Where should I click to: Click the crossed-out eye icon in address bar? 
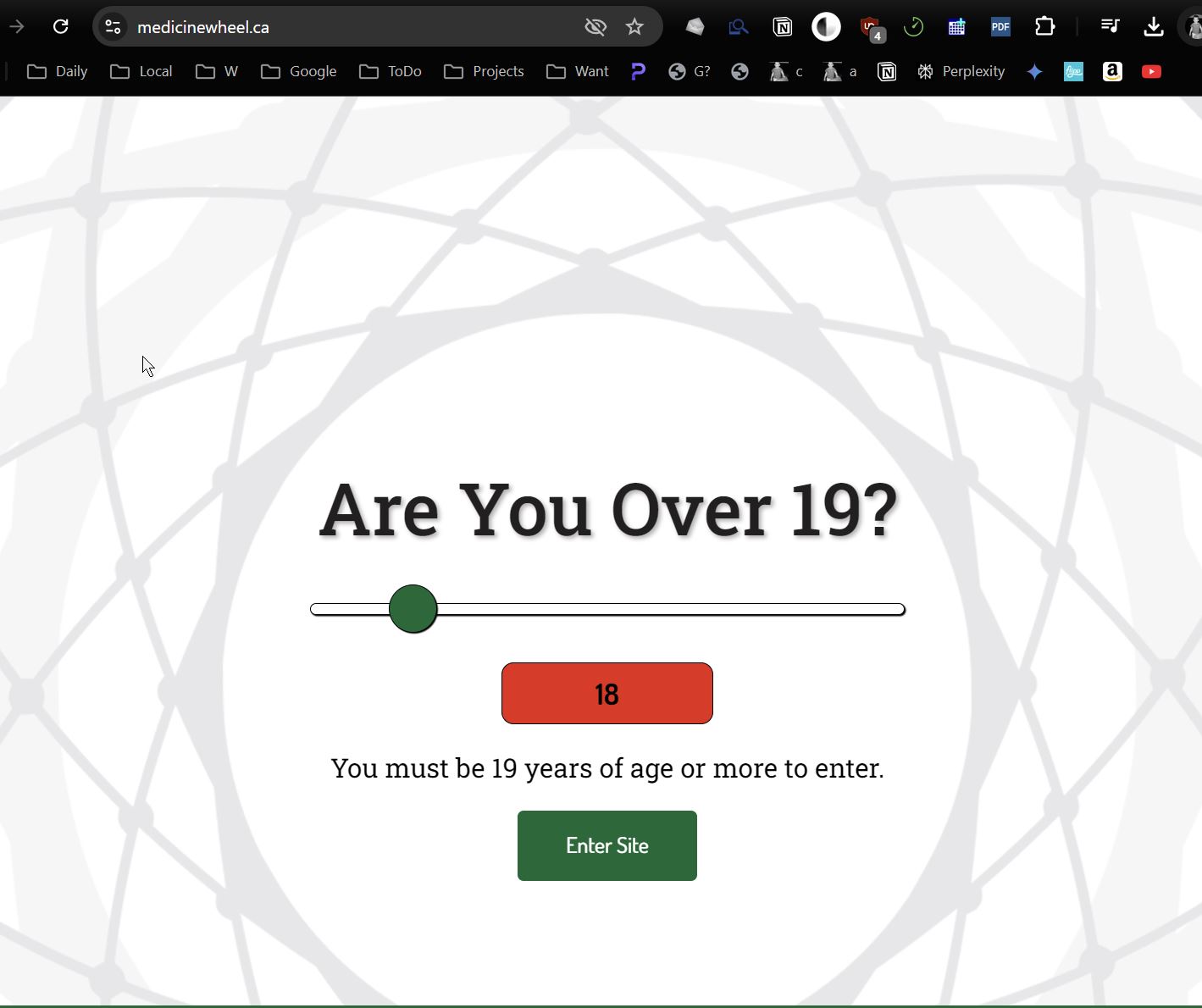(x=595, y=27)
